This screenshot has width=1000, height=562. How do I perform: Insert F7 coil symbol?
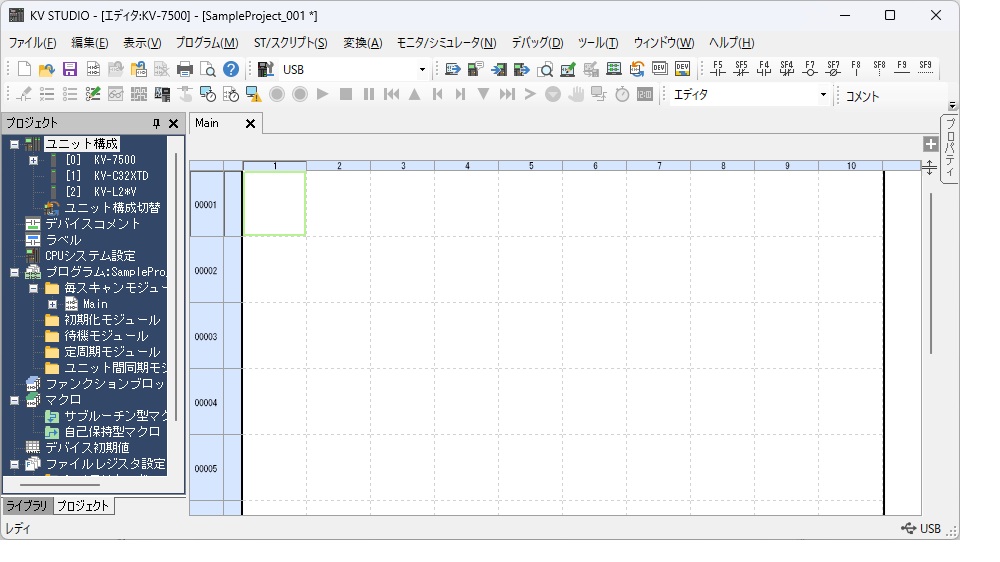tap(810, 69)
